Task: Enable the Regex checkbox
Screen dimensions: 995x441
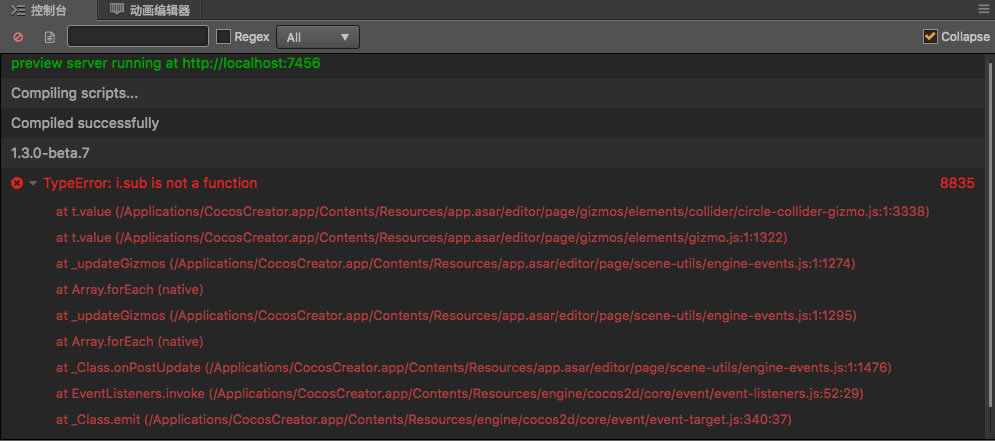Action: pos(223,37)
